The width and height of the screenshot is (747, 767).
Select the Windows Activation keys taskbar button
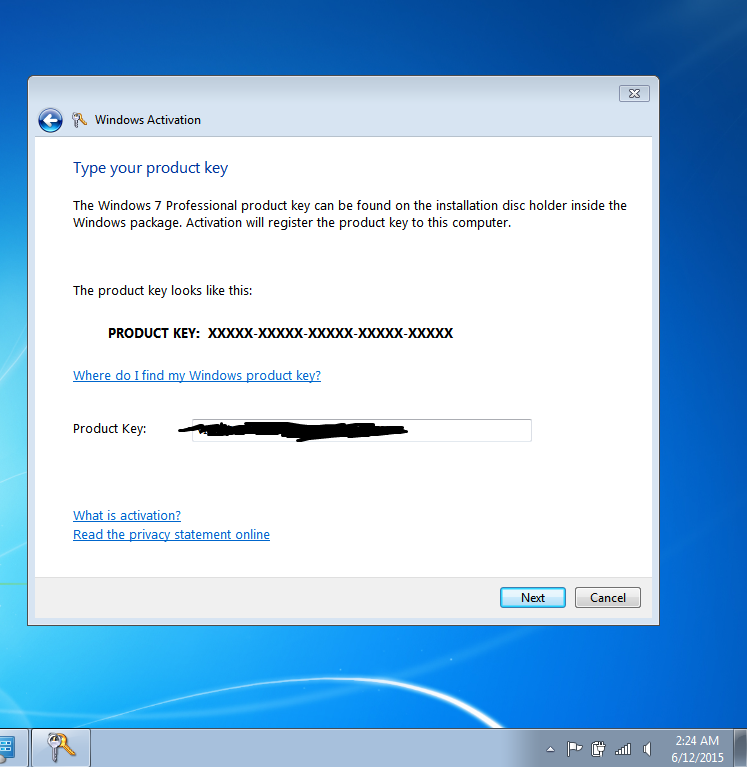pos(61,747)
